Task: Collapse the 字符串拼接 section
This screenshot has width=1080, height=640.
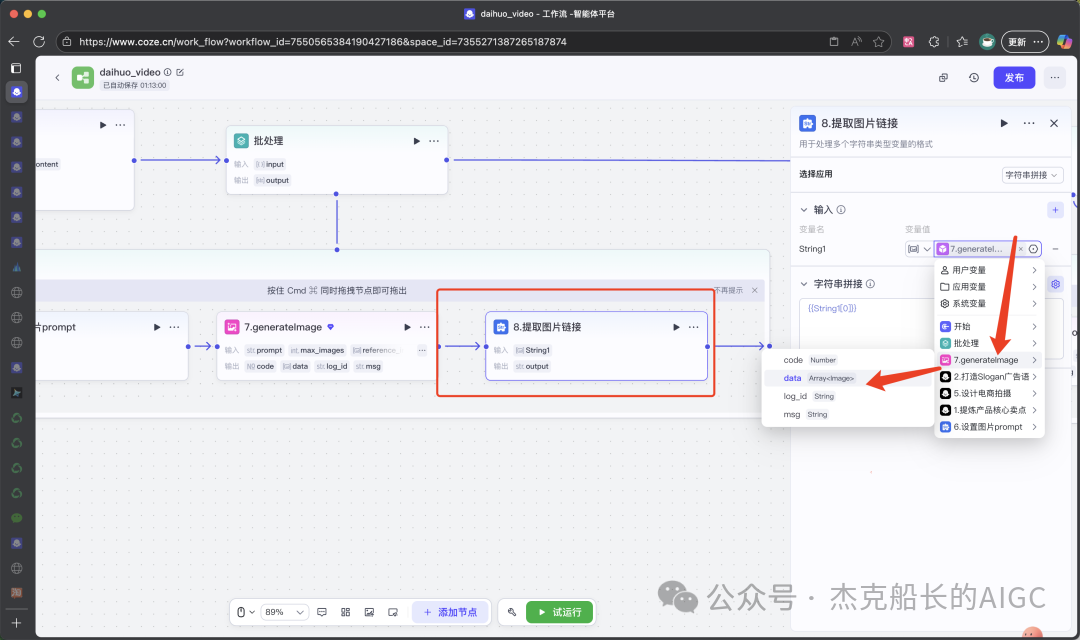Action: pos(804,284)
